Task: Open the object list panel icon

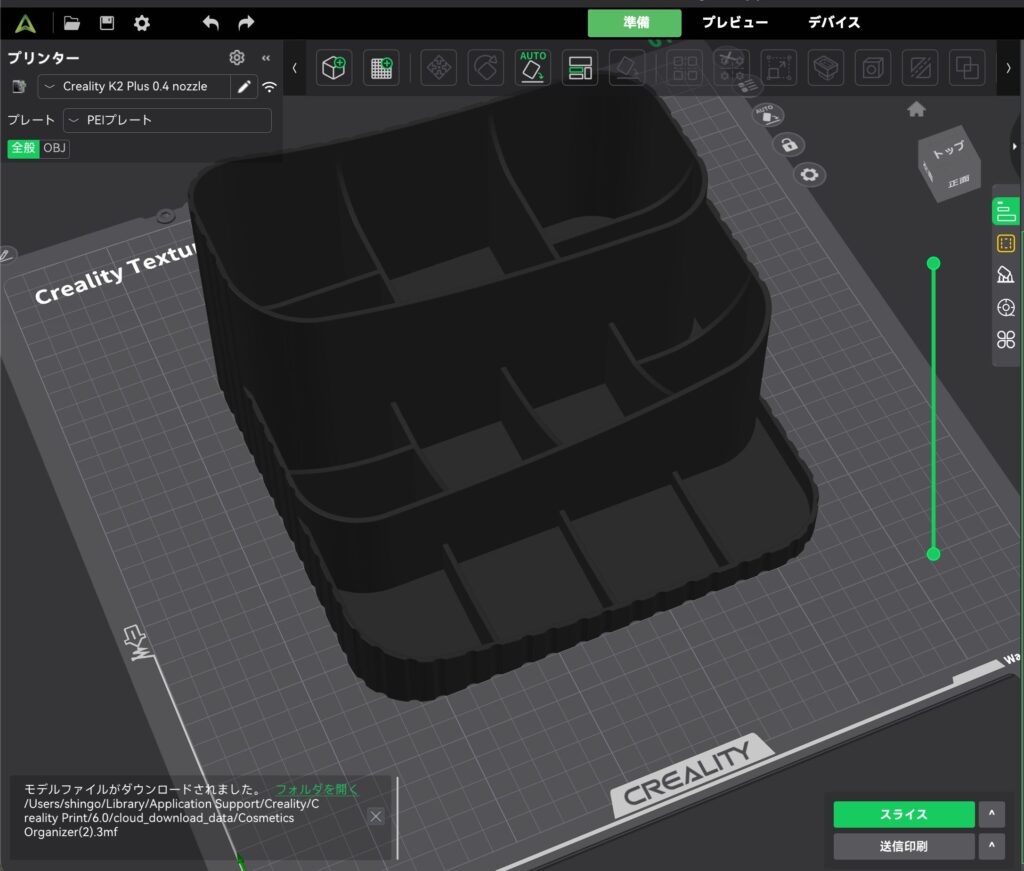Action: 1006,243
